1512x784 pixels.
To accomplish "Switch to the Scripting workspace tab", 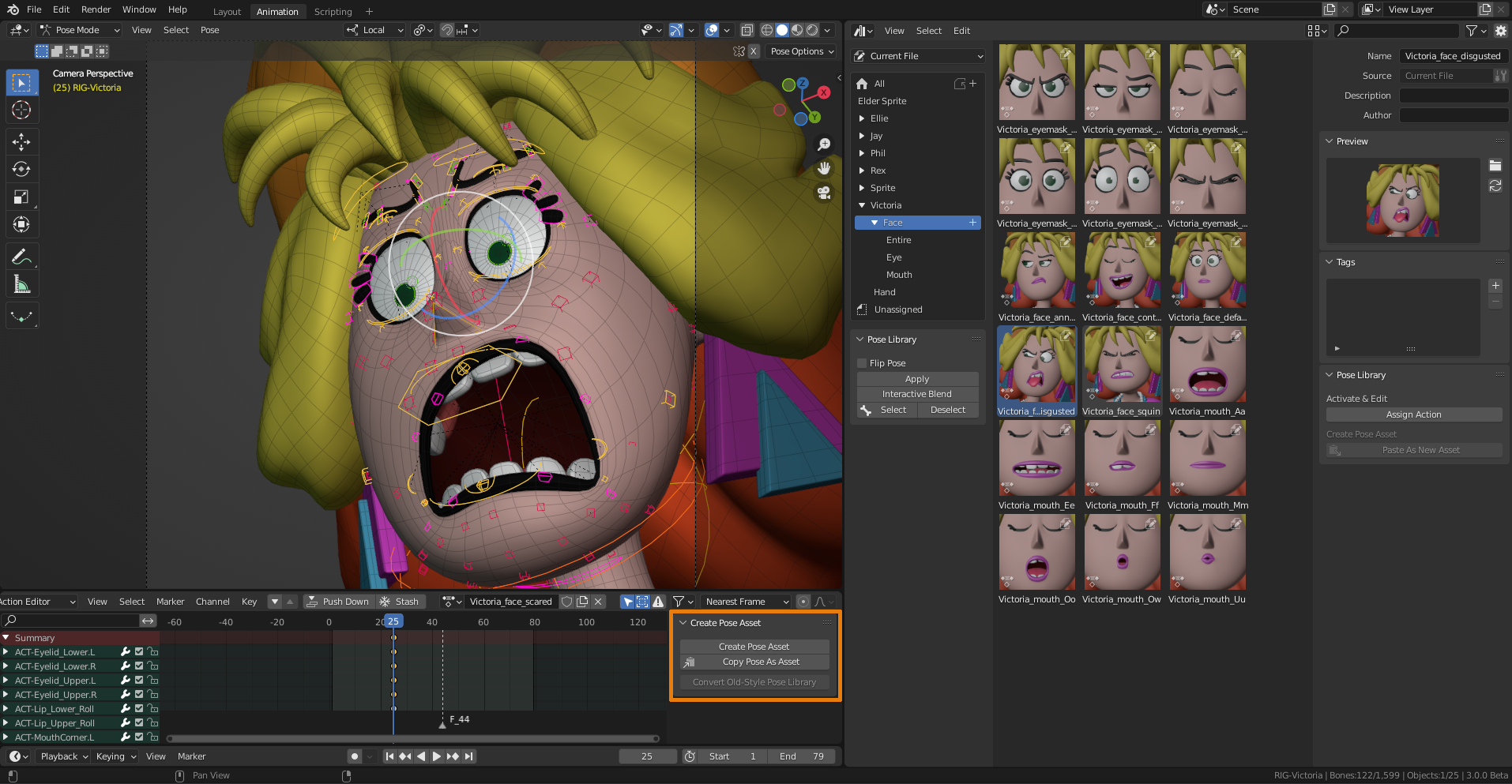I will coord(333,11).
